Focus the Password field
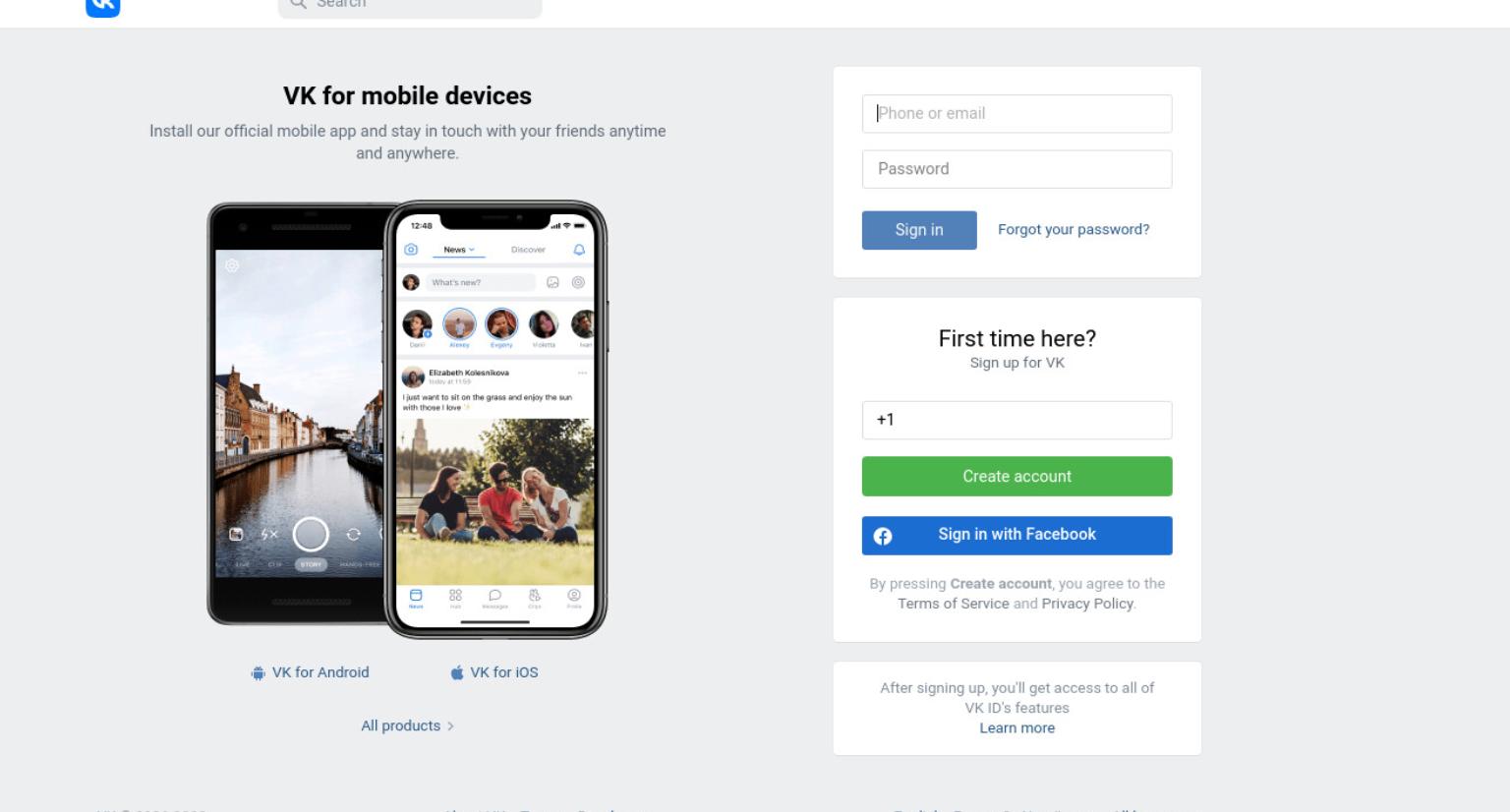Viewport: 1510px width, 812px height. pyautogui.click(x=1017, y=169)
